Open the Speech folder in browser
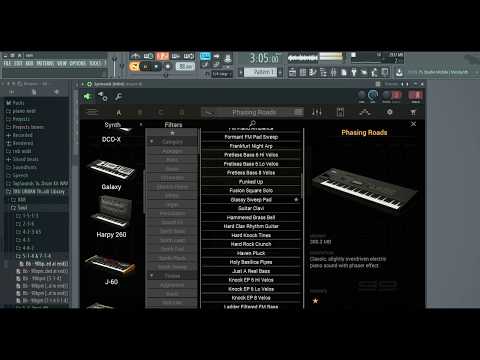The image size is (480, 360). 17,175
